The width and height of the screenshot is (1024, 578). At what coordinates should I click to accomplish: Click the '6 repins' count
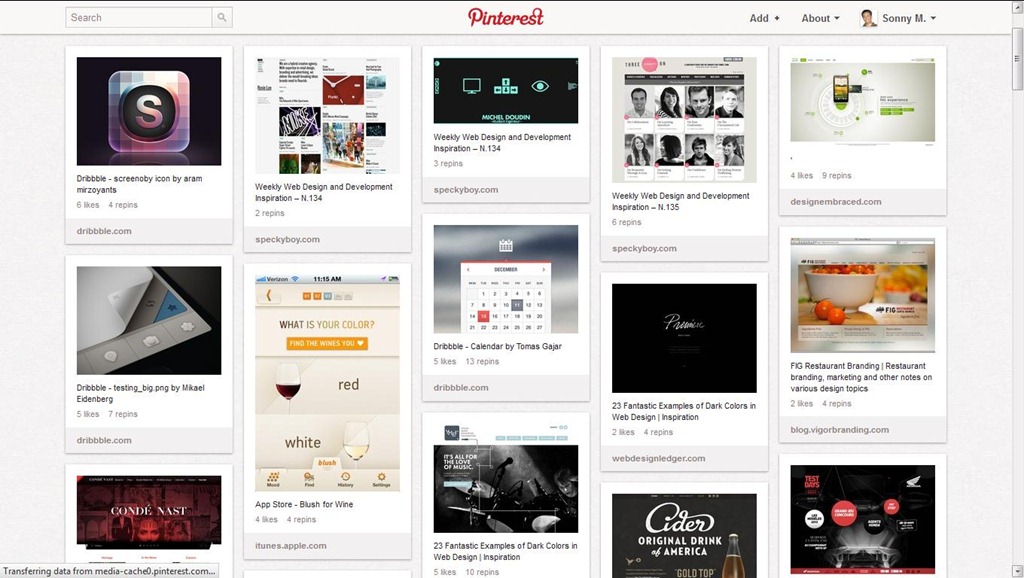pyautogui.click(x=626, y=222)
